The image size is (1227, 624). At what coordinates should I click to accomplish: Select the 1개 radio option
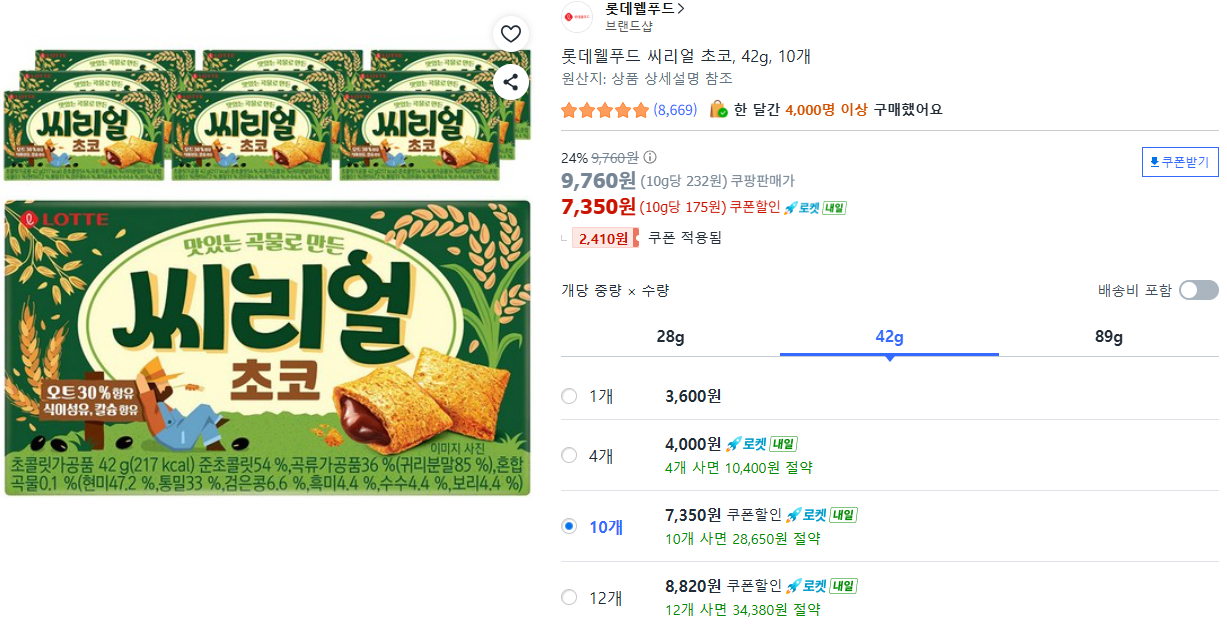569,396
